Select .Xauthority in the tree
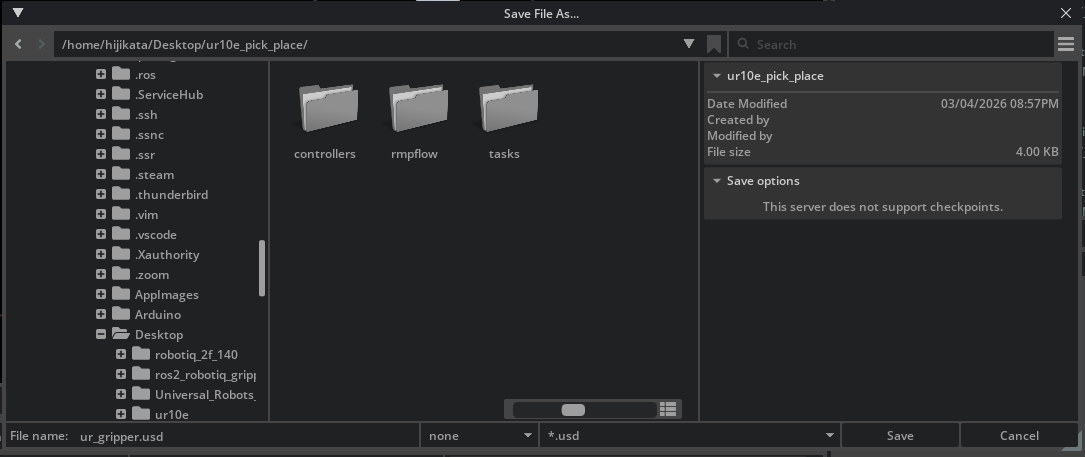 pyautogui.click(x=167, y=255)
